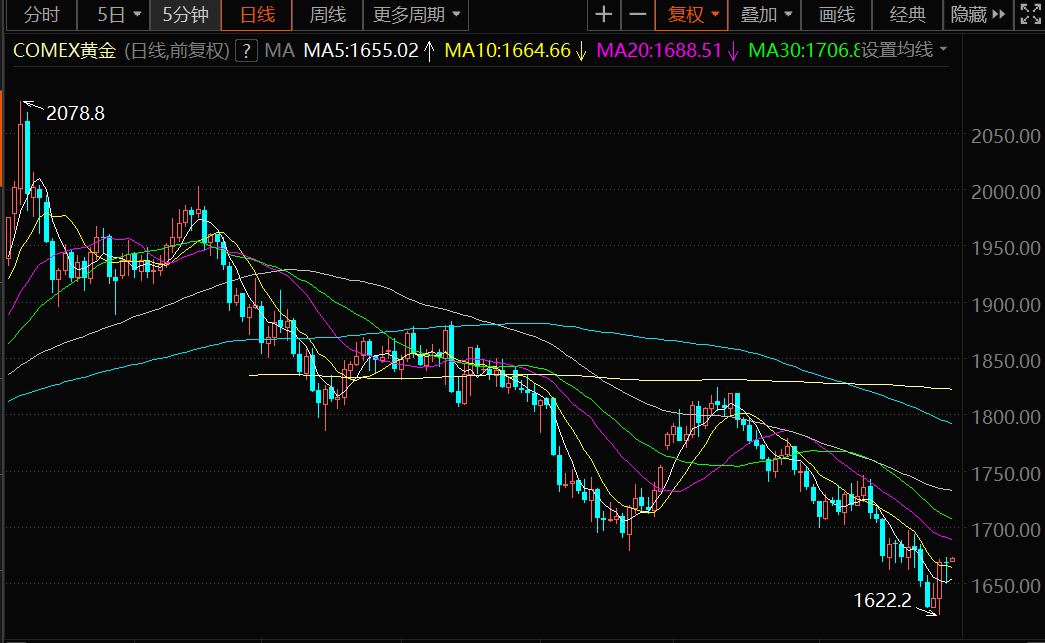Open the 画线 drawing tool

point(836,15)
